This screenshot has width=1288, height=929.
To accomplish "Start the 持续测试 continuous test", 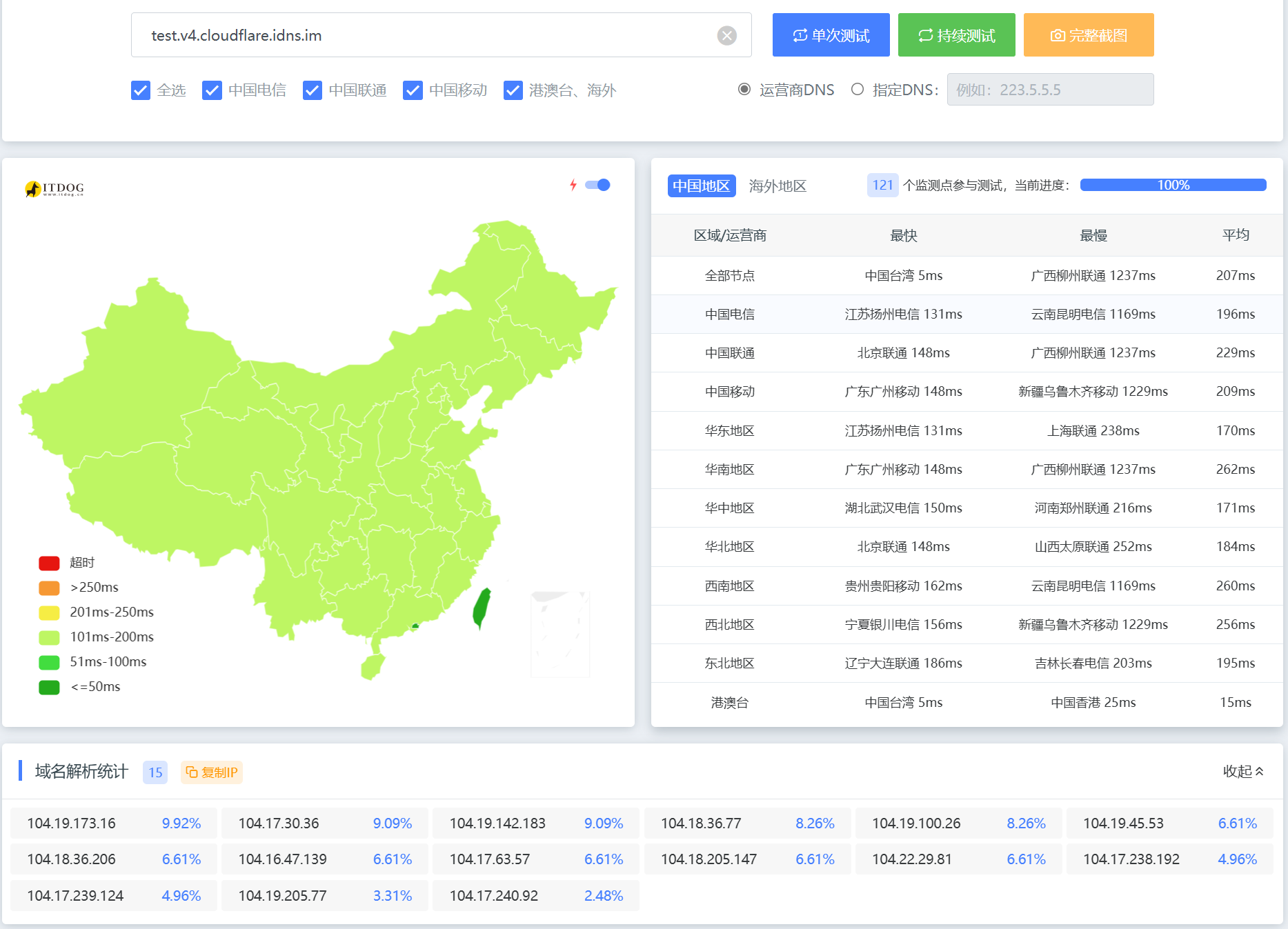I will (956, 35).
